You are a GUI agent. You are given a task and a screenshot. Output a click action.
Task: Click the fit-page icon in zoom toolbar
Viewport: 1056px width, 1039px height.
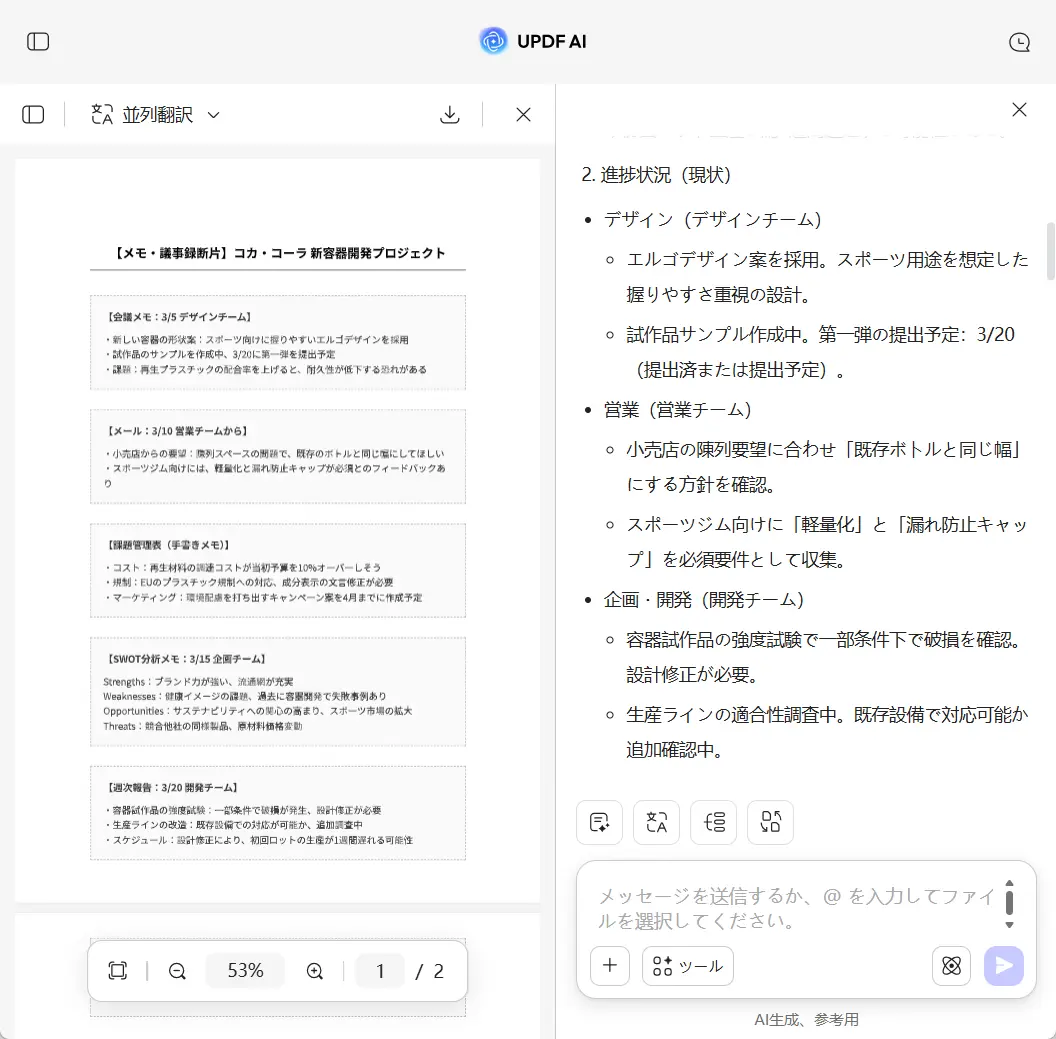tap(118, 970)
